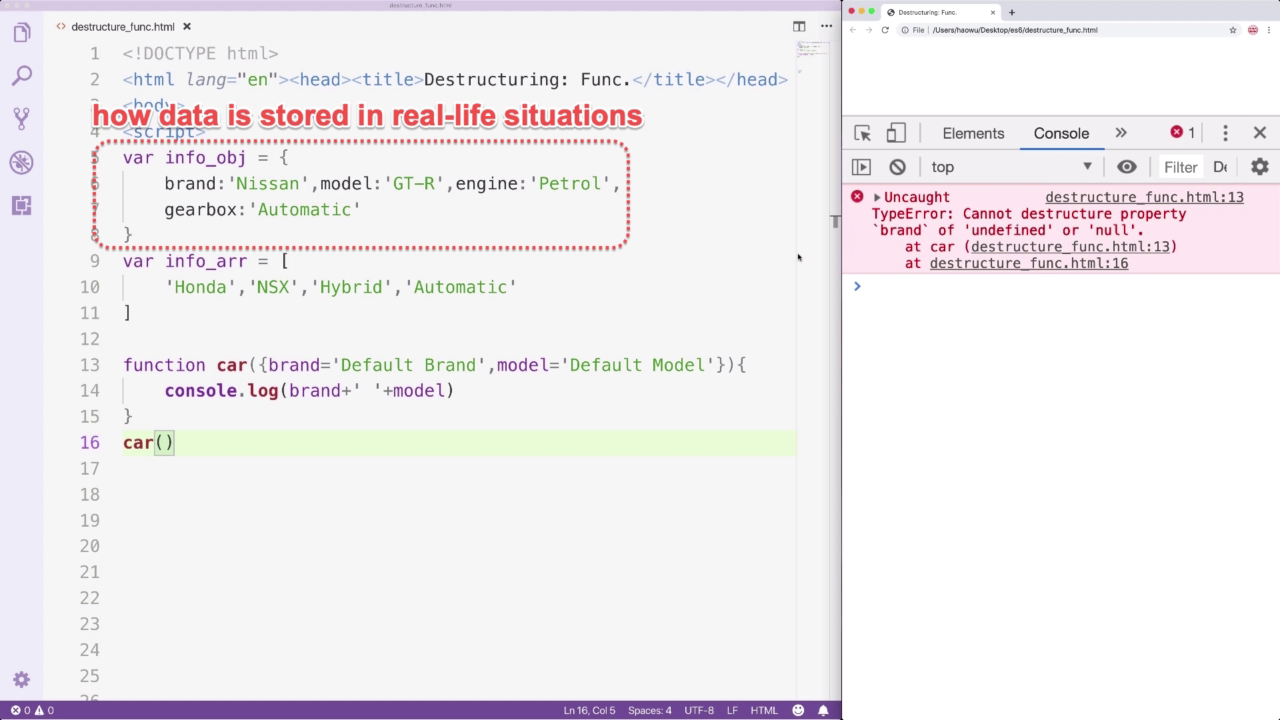This screenshot has width=1280, height=720.
Task: Click the errors and warnings status indicator
Action: tap(32, 711)
